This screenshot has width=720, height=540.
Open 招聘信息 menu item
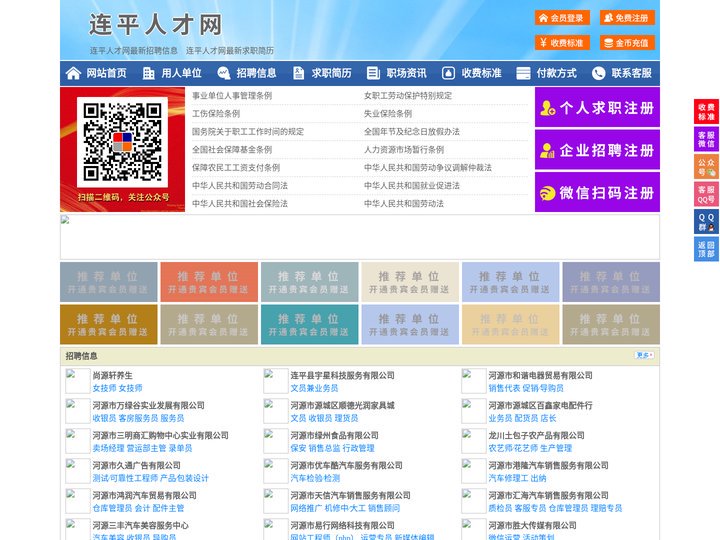pyautogui.click(x=256, y=73)
